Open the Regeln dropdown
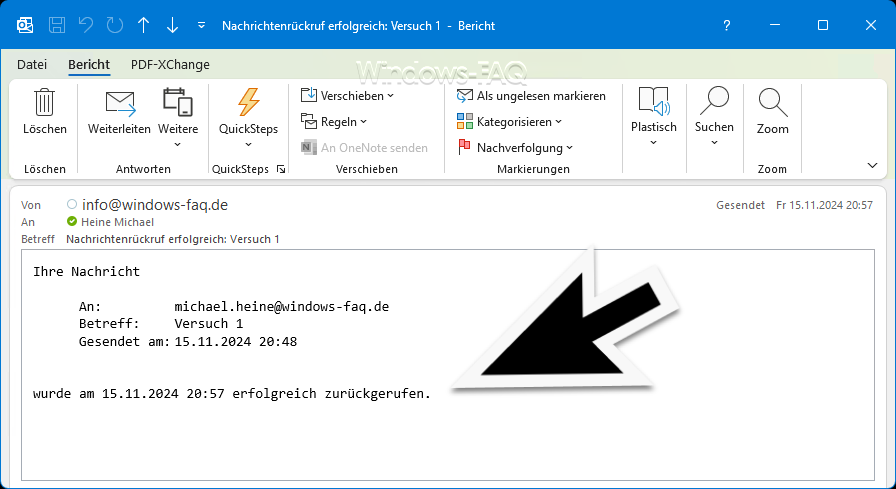The height and width of the screenshot is (489, 896). (x=334, y=122)
